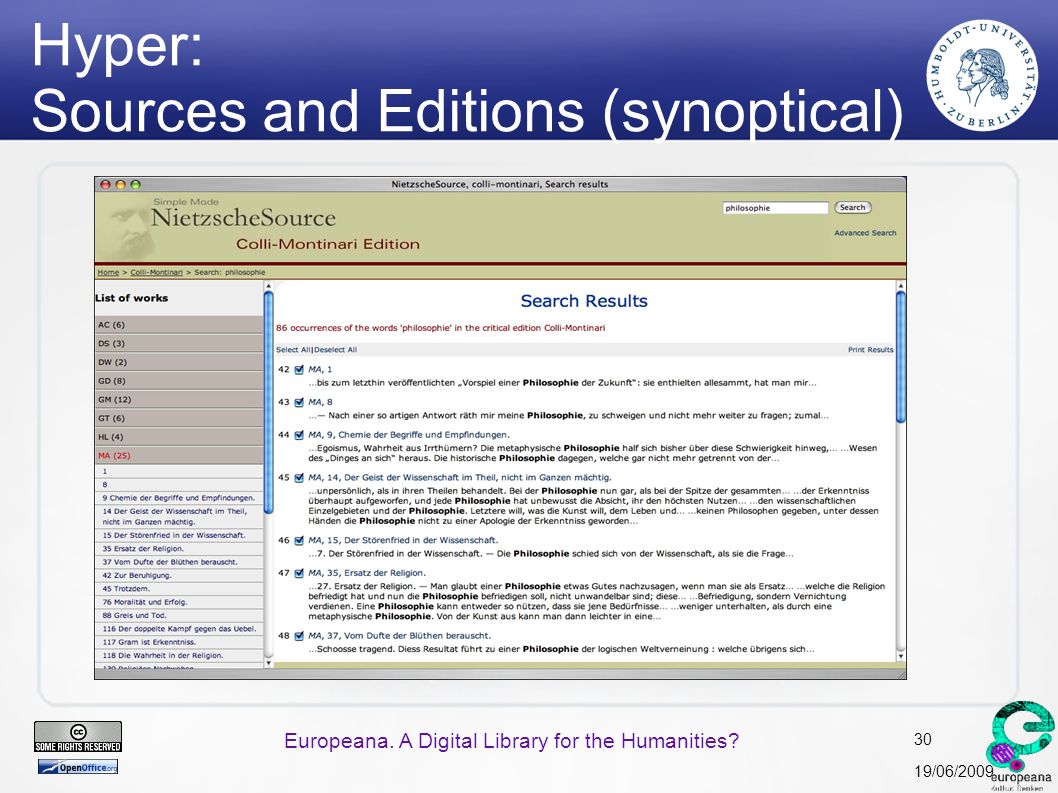Select sidebar item 35 Ersatz der Religion
Screen dimensions: 1058x793
[x=179, y=549]
